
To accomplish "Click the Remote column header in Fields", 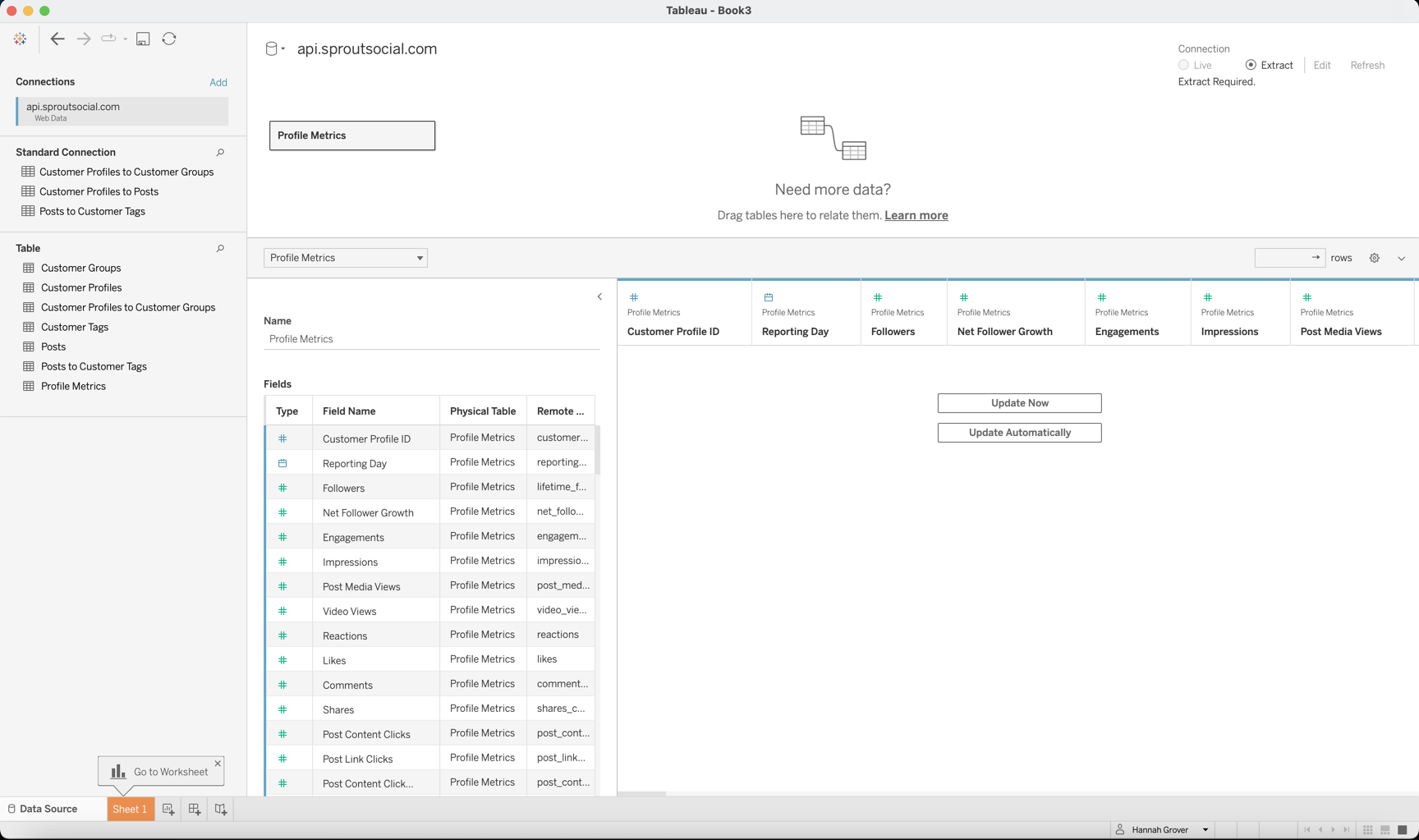I will (x=561, y=411).
